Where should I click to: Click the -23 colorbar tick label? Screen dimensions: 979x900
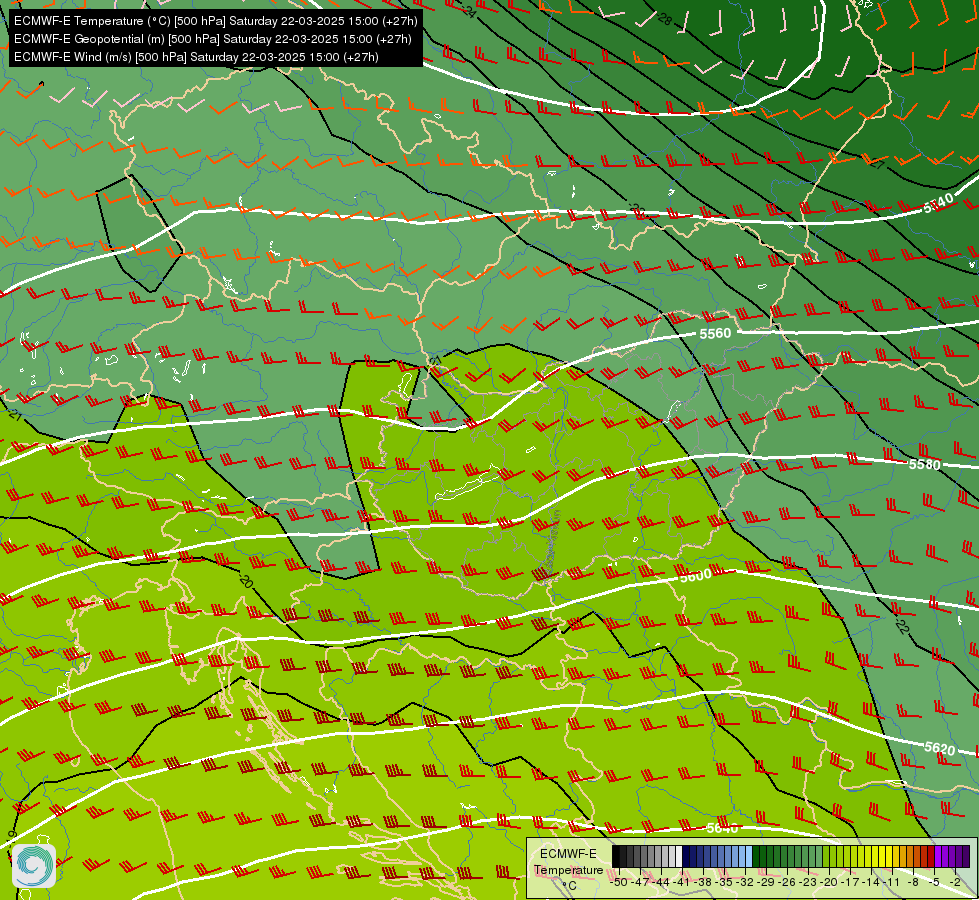(809, 883)
